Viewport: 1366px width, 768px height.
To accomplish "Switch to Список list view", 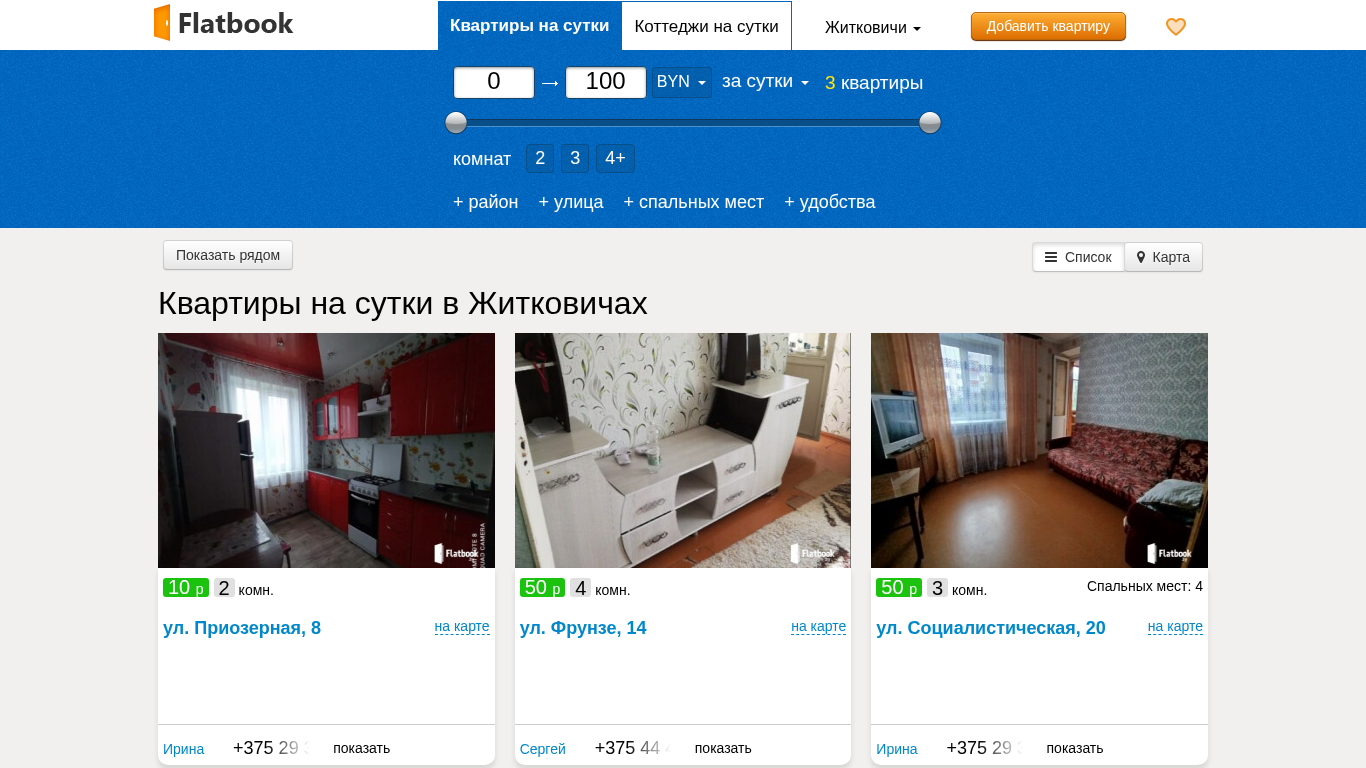I will pyautogui.click(x=1078, y=257).
